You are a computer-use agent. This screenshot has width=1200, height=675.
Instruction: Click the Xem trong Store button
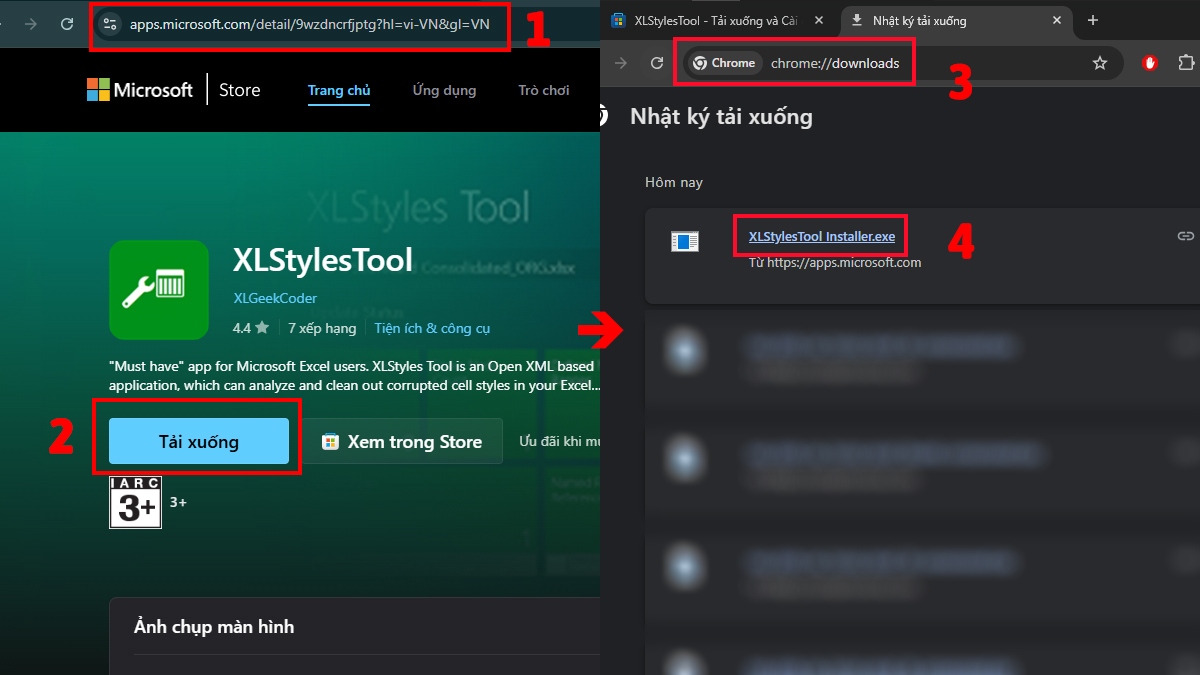tap(404, 440)
